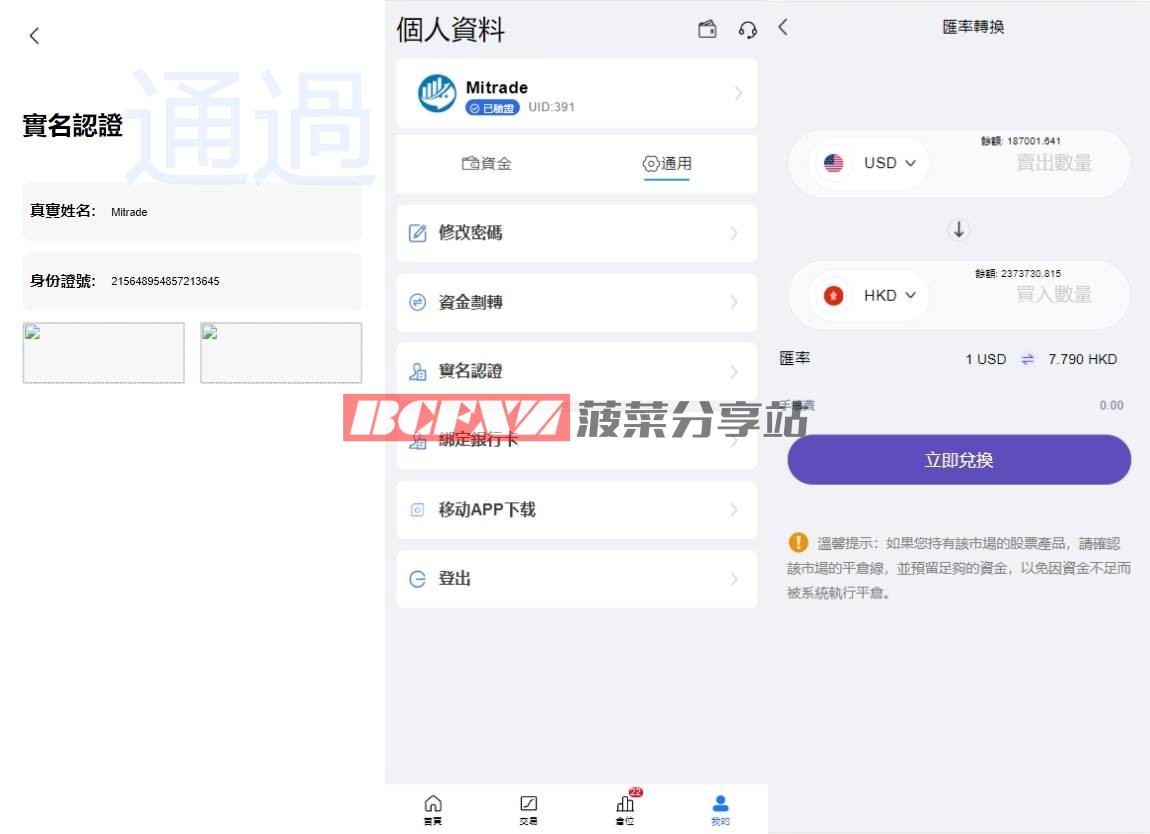Open customer support headset icon

[747, 30]
